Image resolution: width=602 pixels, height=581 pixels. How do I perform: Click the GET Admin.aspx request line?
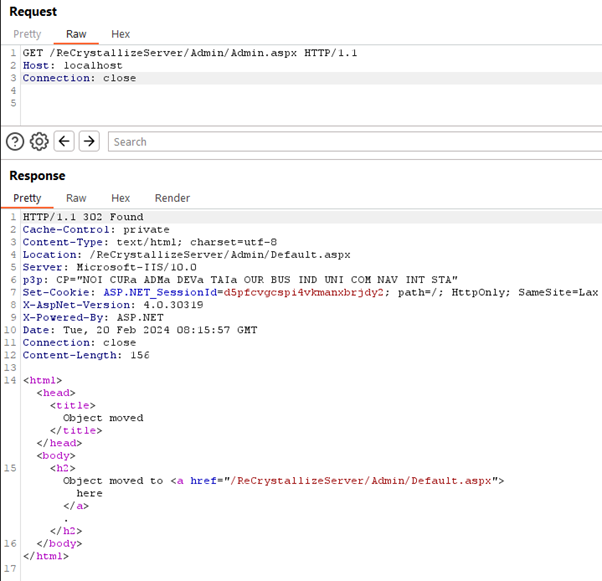(x=190, y=52)
